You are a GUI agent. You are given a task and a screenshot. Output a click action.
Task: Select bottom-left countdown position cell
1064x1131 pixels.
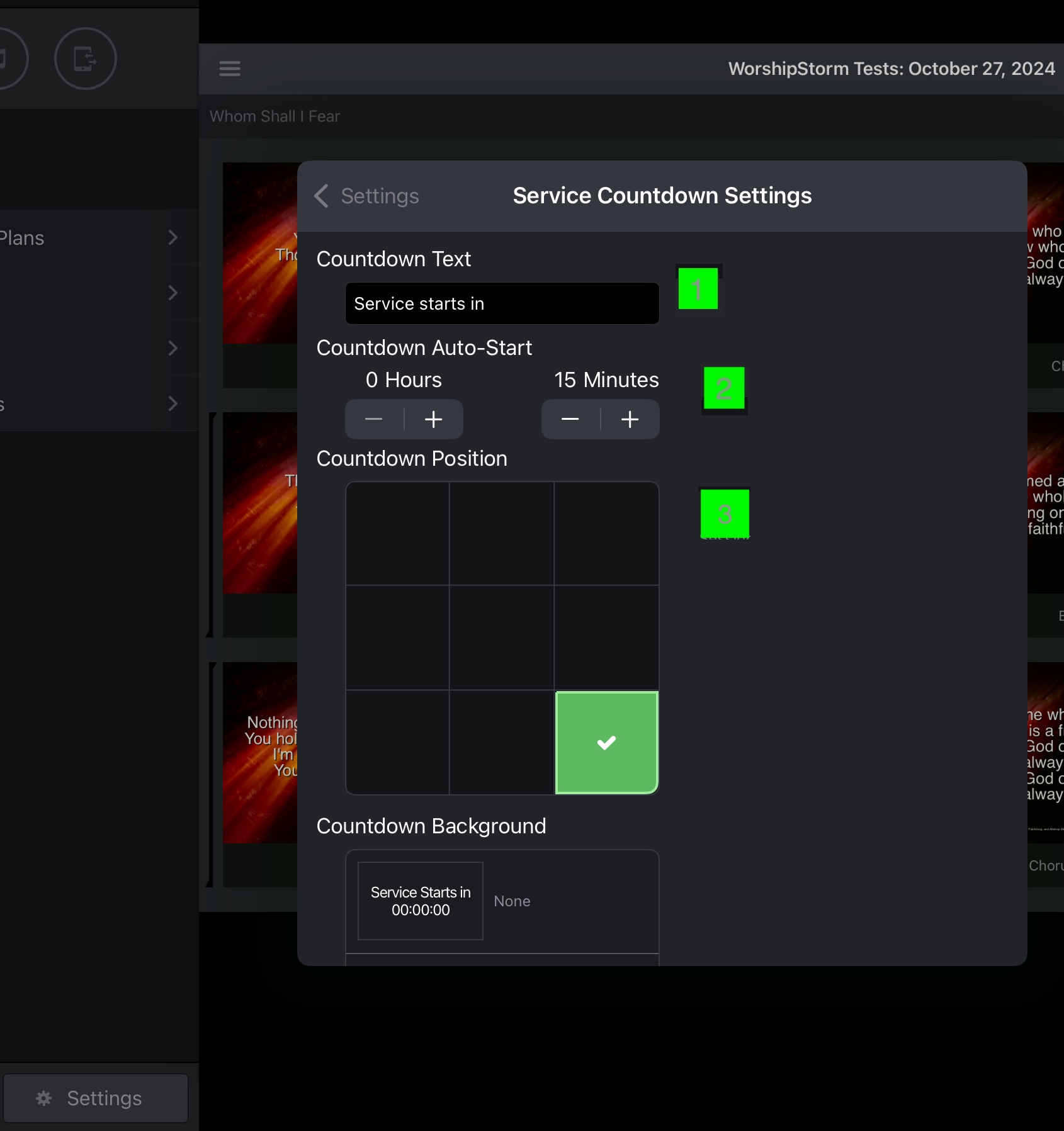pyautogui.click(x=397, y=743)
